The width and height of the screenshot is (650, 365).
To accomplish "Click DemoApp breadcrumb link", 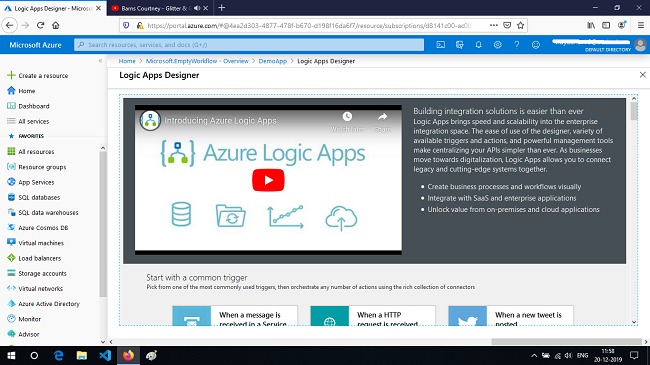I will [272, 61].
